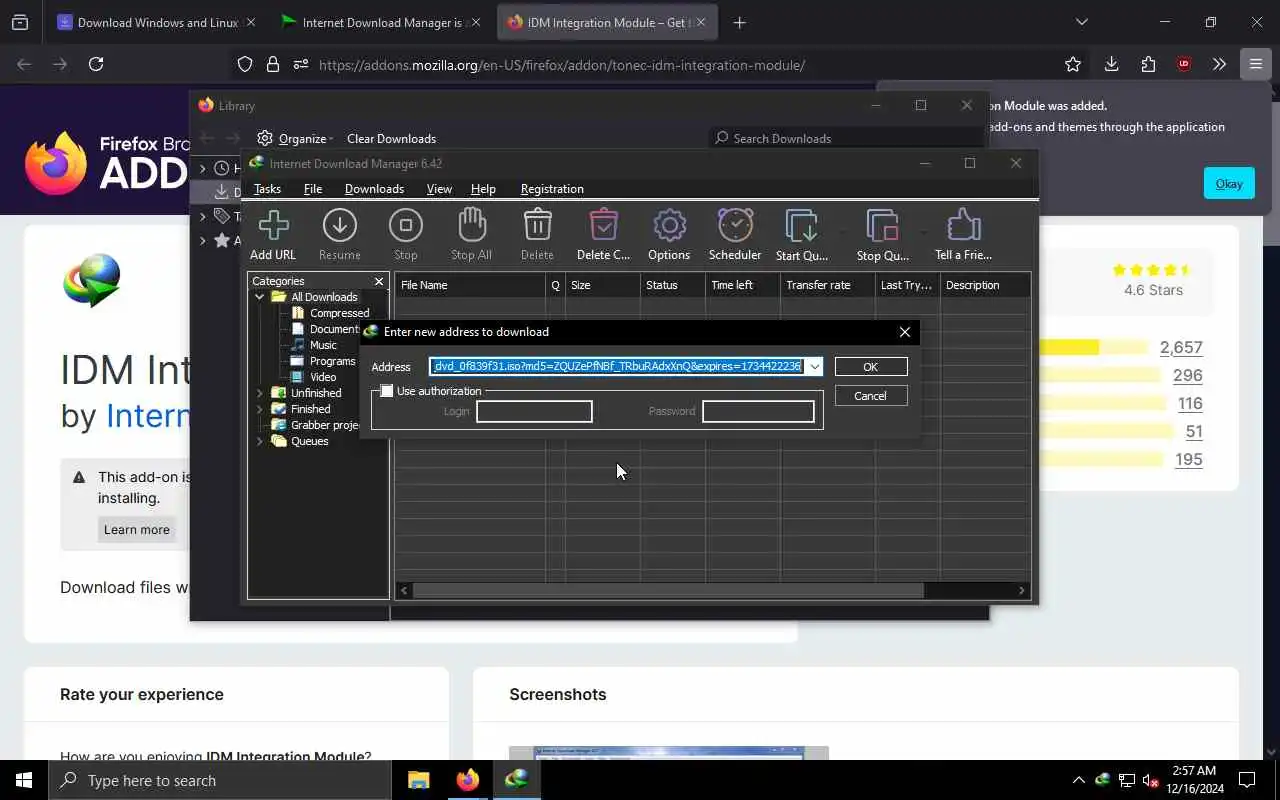The image size is (1280, 800).
Task: Reload the current page
Action: click(96, 64)
